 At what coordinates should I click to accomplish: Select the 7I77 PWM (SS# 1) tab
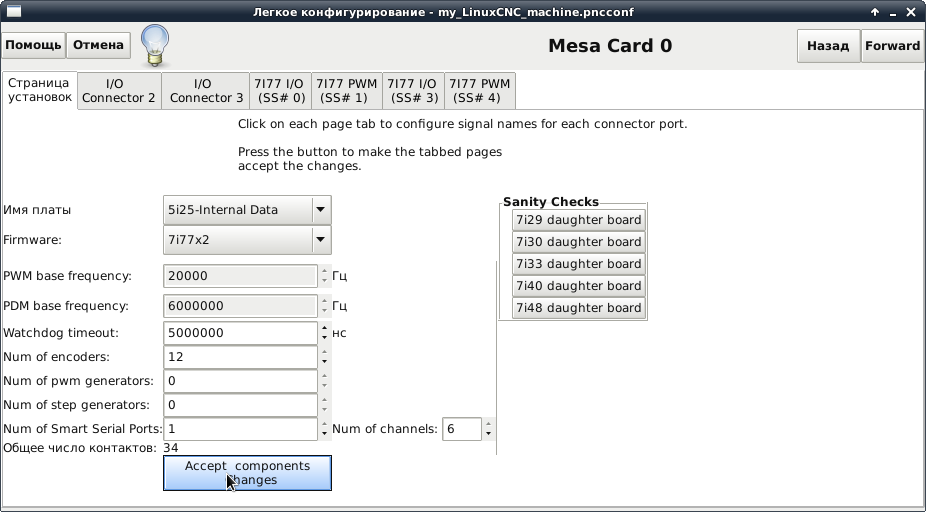point(345,91)
